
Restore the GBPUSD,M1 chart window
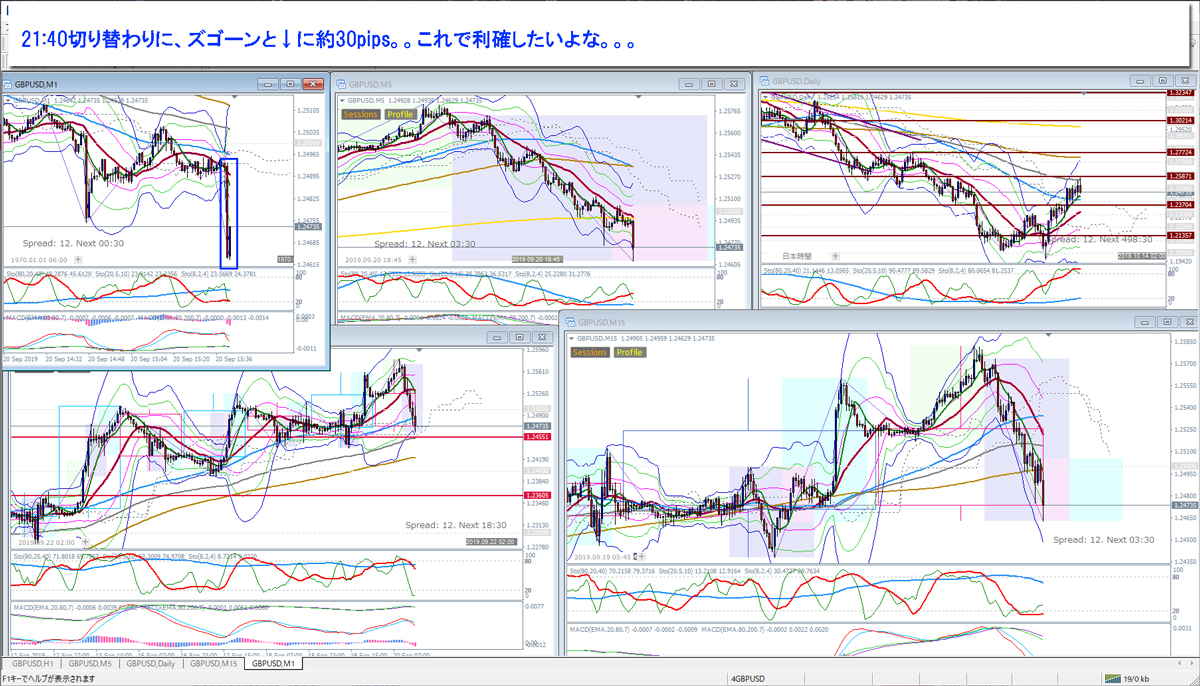tap(290, 85)
